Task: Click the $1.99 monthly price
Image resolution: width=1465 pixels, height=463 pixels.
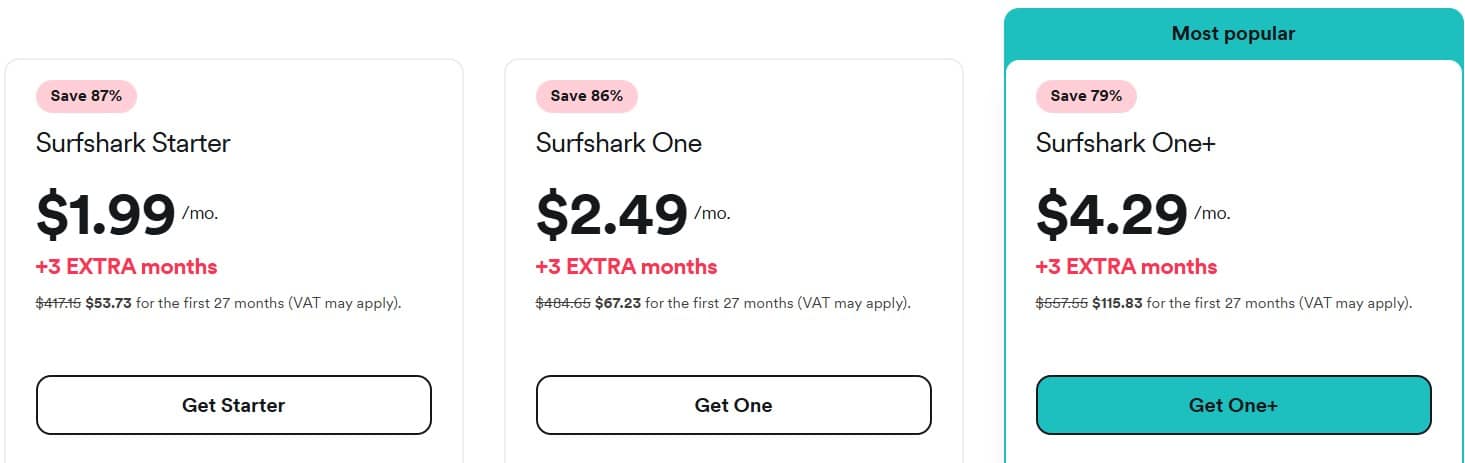Action: coord(106,214)
